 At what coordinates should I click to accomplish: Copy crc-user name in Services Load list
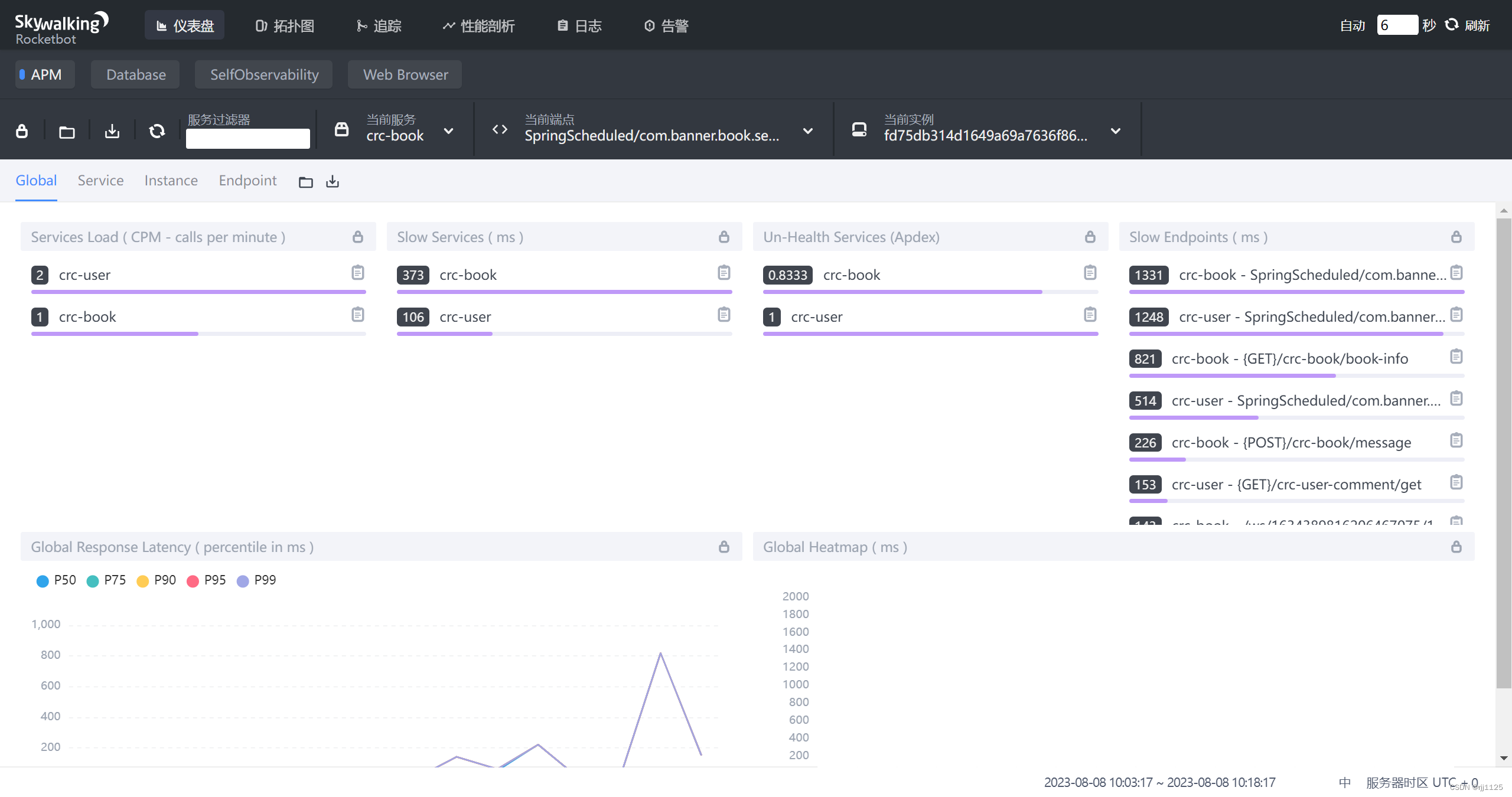click(358, 273)
